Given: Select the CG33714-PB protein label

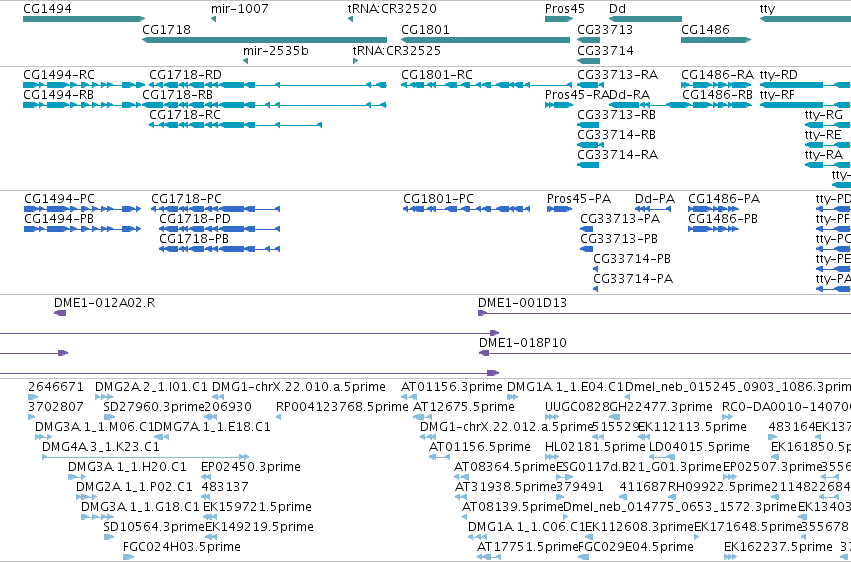Looking at the screenshot, I should pos(632,259).
